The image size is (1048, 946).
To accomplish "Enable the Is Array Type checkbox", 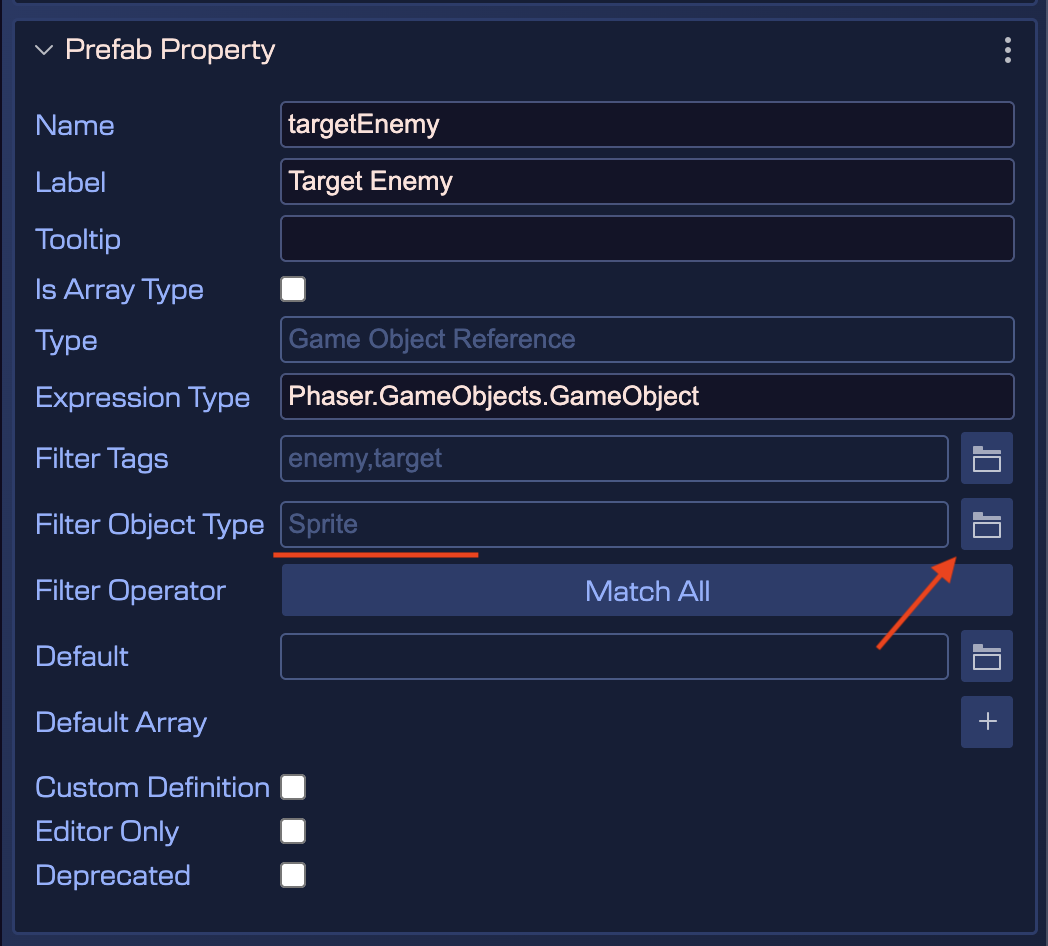I will [x=293, y=289].
